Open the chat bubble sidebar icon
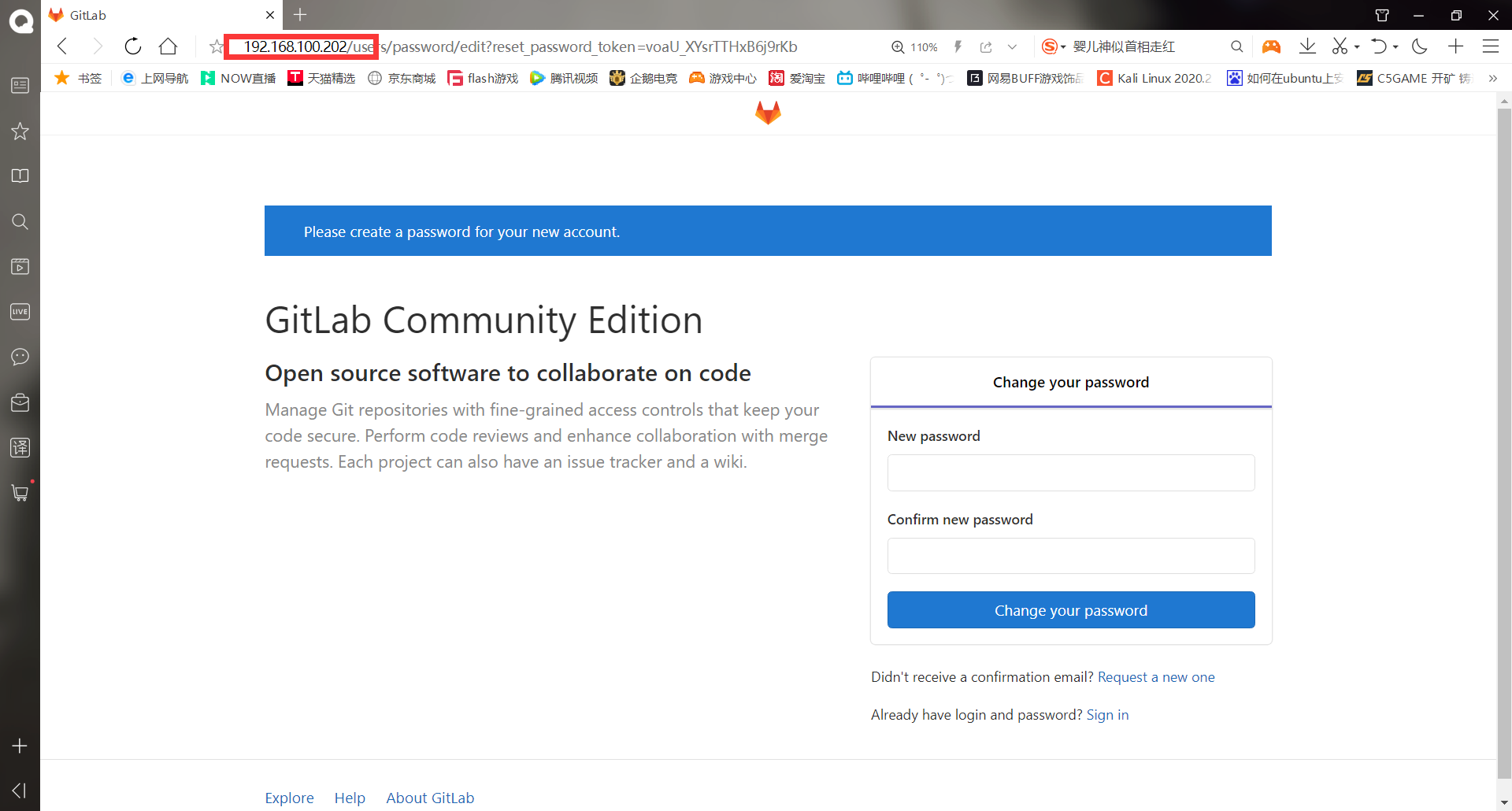The height and width of the screenshot is (811, 1512). [20, 357]
